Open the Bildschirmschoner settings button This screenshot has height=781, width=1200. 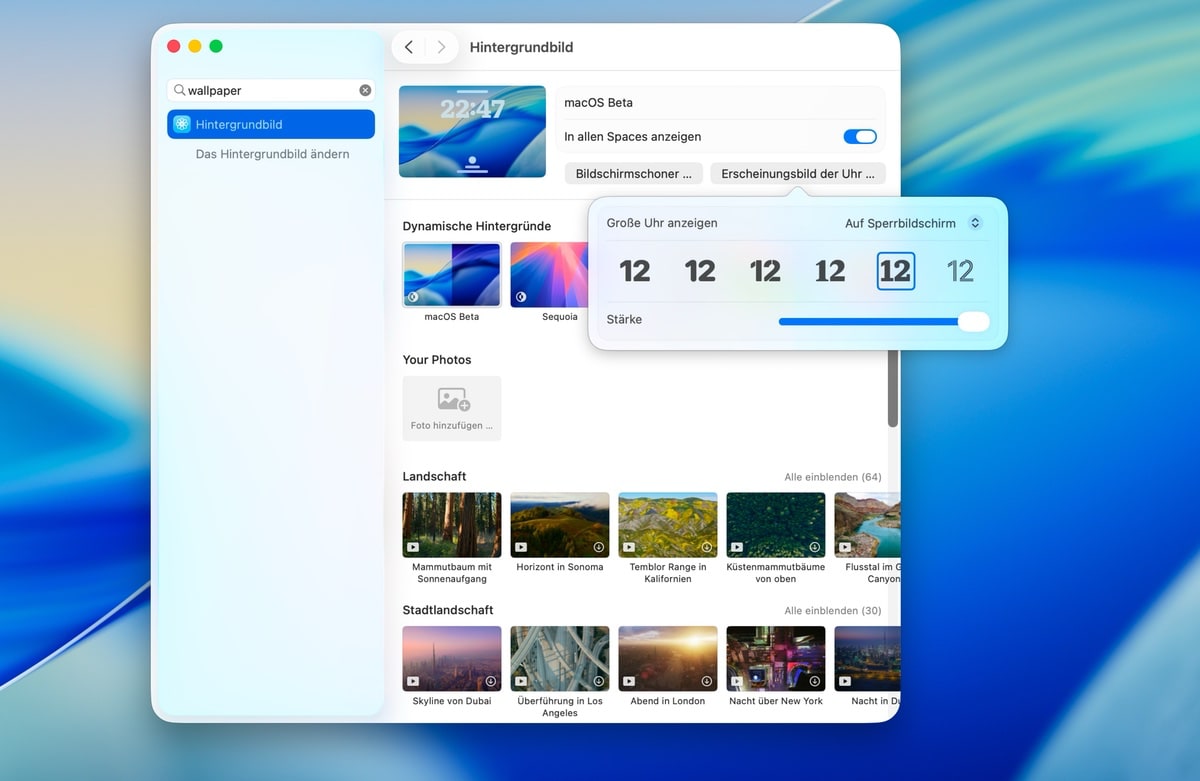633,173
